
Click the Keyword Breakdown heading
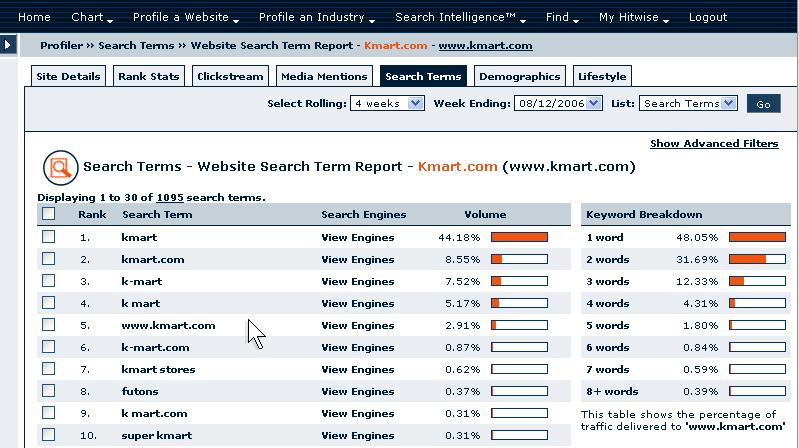tap(644, 215)
